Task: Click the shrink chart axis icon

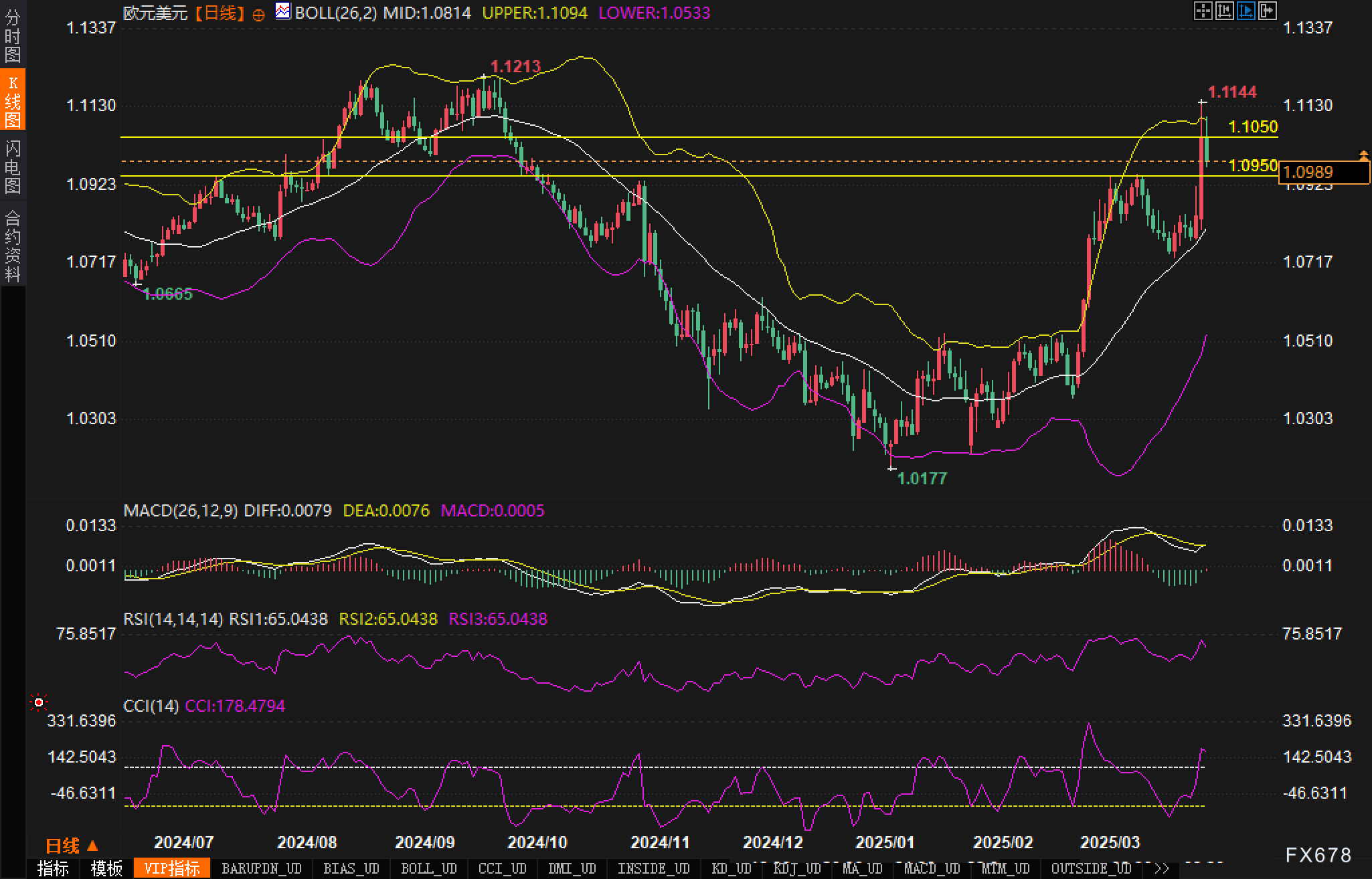Action: (1224, 11)
